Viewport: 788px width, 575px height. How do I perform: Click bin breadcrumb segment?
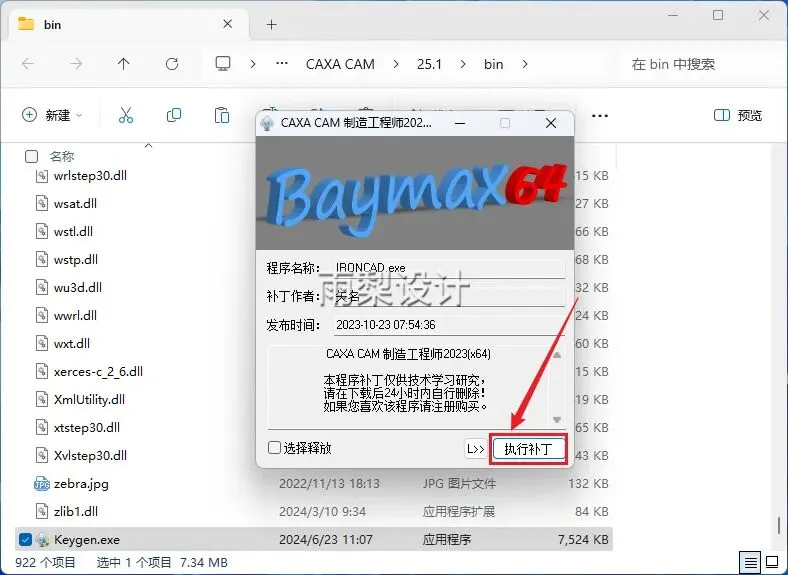coord(494,64)
